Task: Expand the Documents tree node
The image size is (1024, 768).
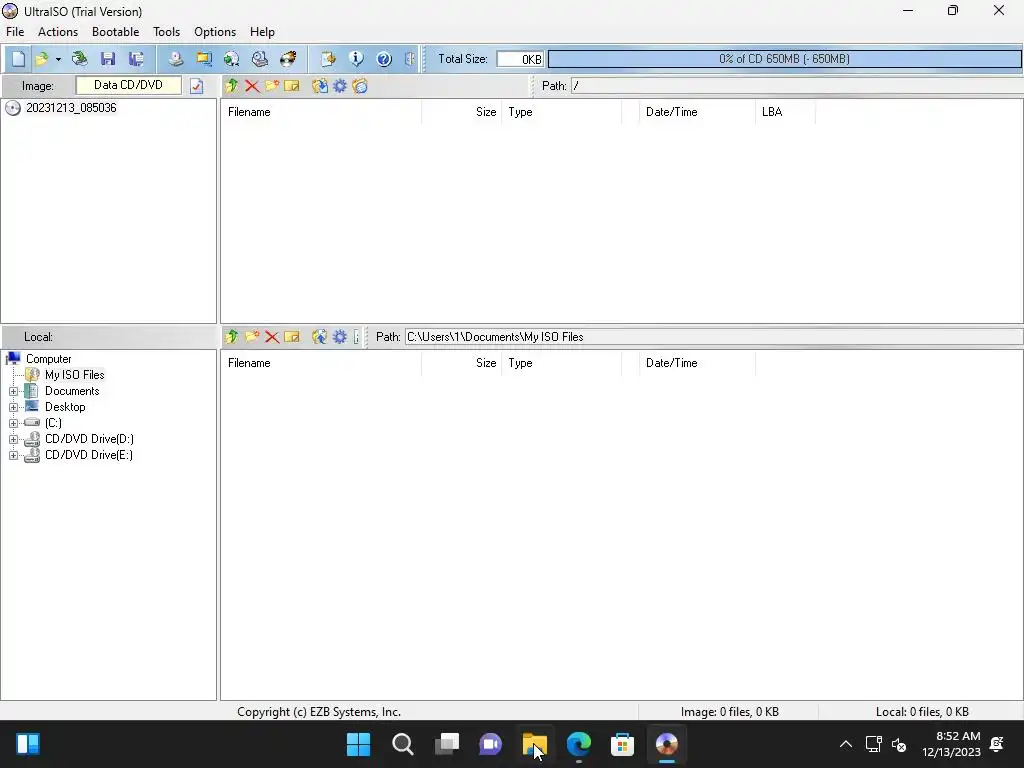Action: [13, 391]
